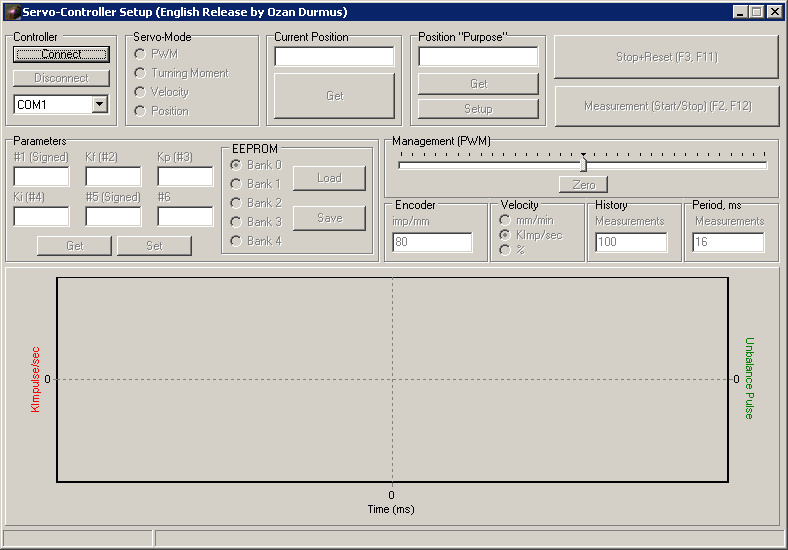Click the Kp (#3) parameter field
Image resolution: width=788 pixels, height=550 pixels.
click(185, 177)
